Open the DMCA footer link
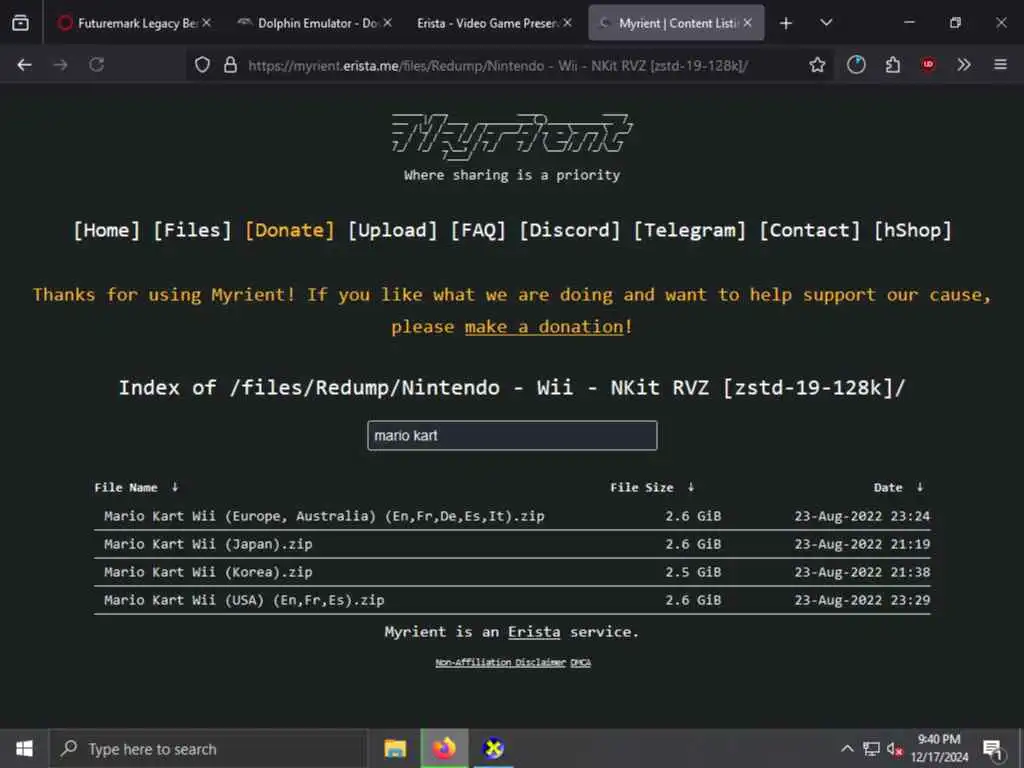The width and height of the screenshot is (1024, 768). pyautogui.click(x=580, y=662)
